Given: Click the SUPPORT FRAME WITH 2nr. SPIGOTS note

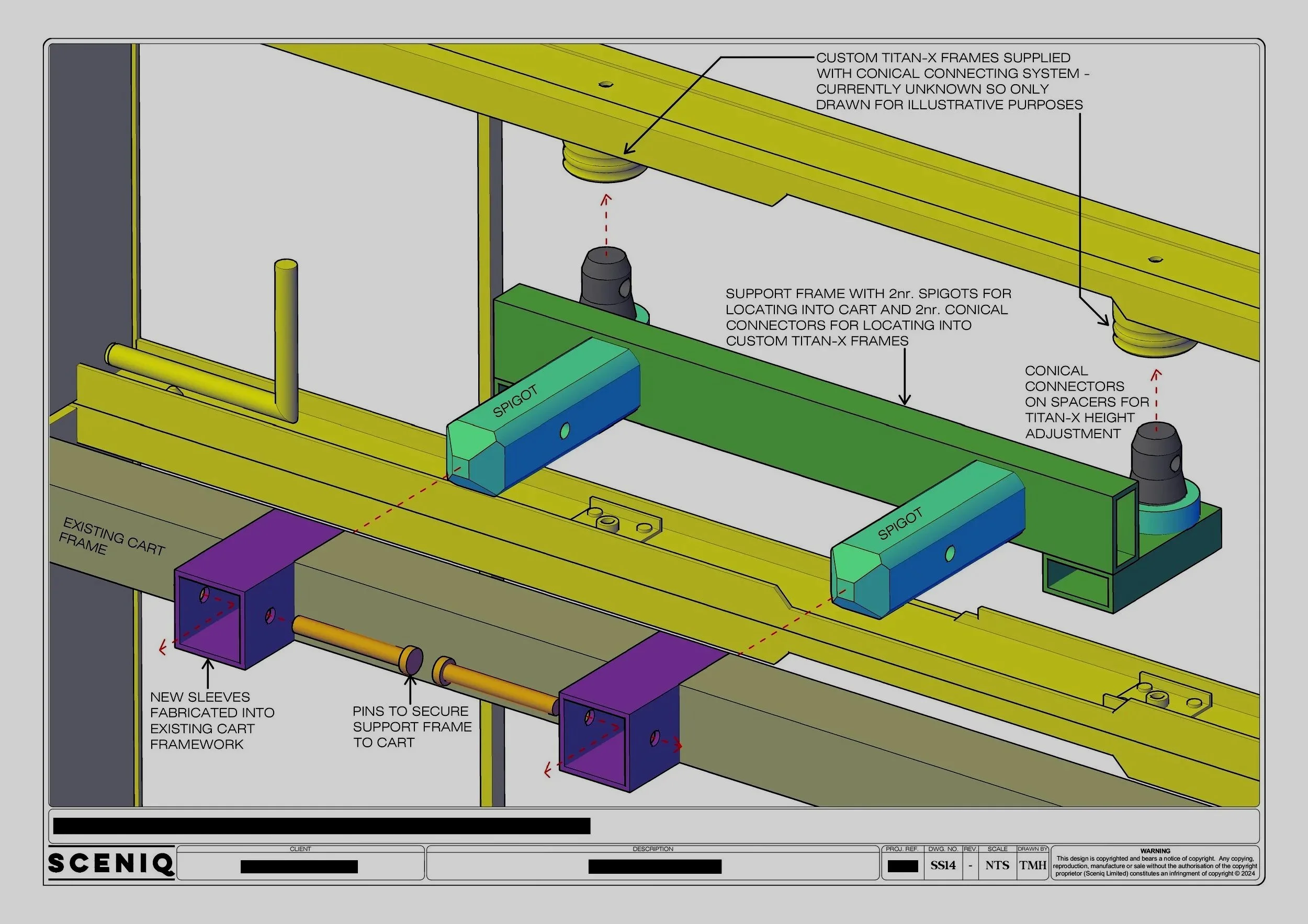Looking at the screenshot, I should (867, 317).
